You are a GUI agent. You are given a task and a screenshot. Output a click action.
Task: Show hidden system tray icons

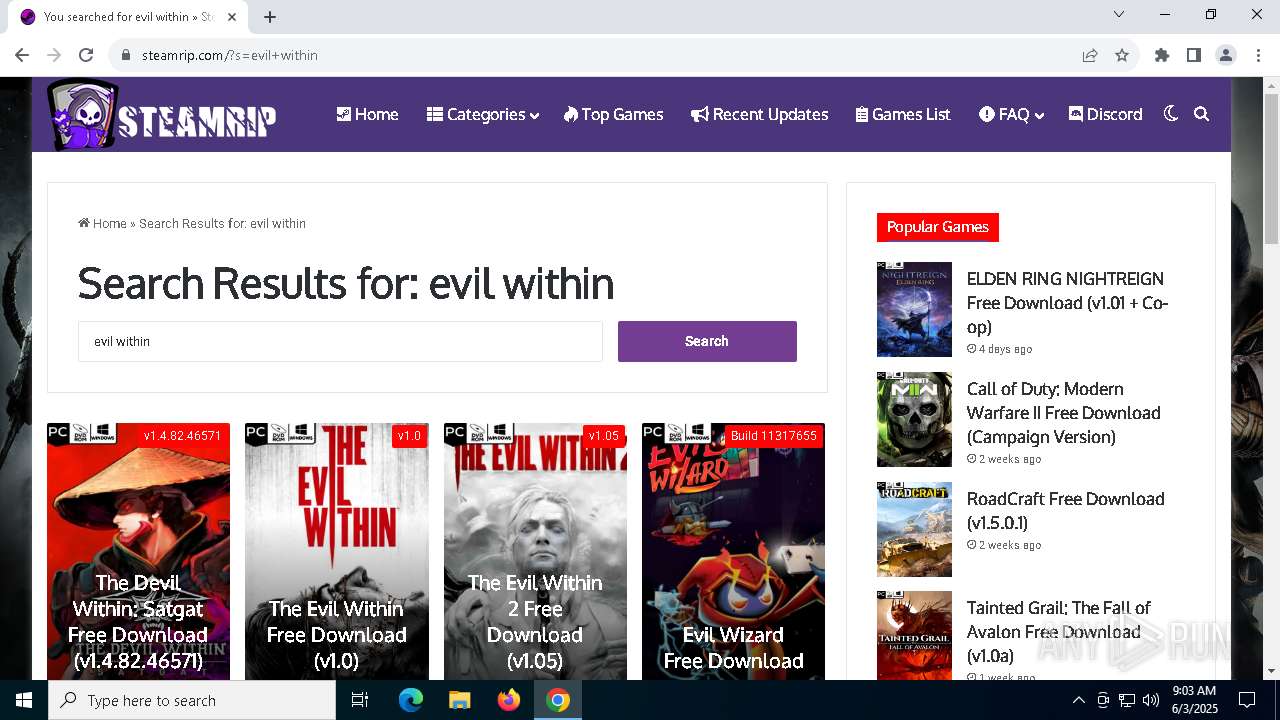tap(1078, 700)
